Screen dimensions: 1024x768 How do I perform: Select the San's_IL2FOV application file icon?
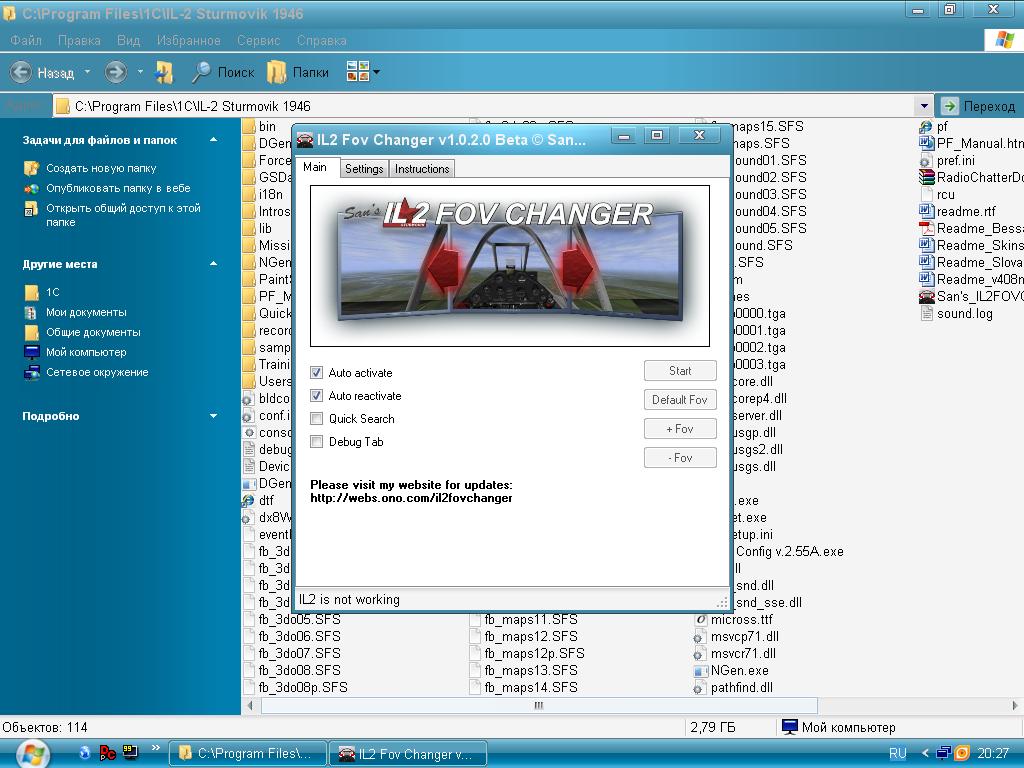[x=926, y=296]
